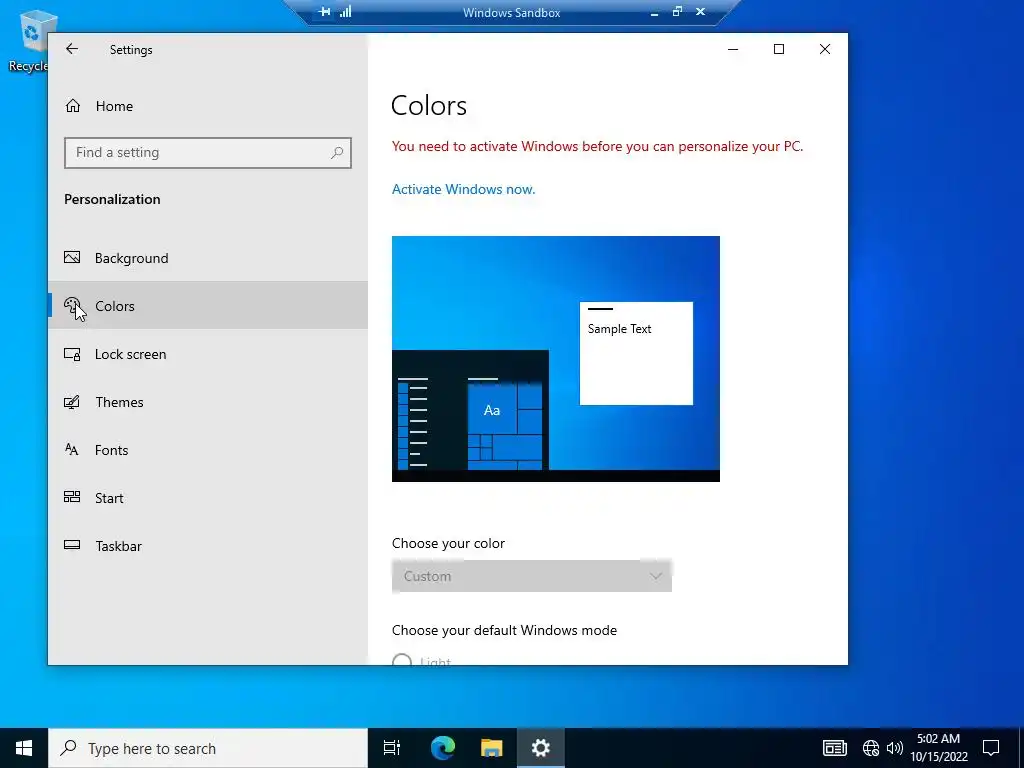Click the Home house icon
The width and height of the screenshot is (1024, 768).
(72, 106)
